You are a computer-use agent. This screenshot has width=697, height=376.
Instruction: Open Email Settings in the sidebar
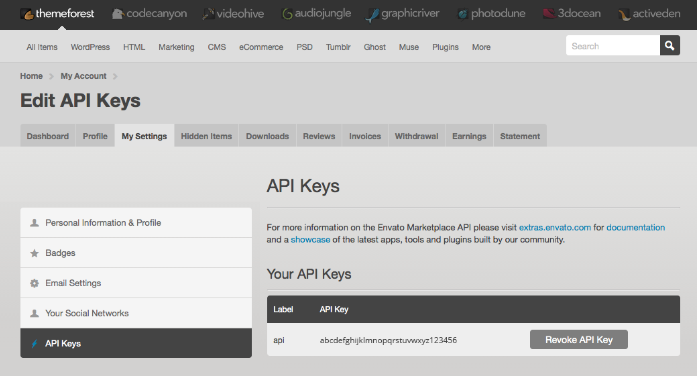click(x=136, y=283)
